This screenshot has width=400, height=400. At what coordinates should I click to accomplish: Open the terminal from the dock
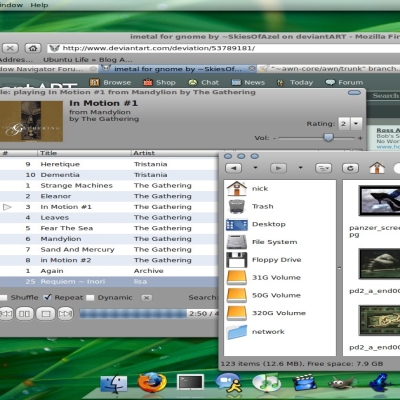tap(190, 383)
